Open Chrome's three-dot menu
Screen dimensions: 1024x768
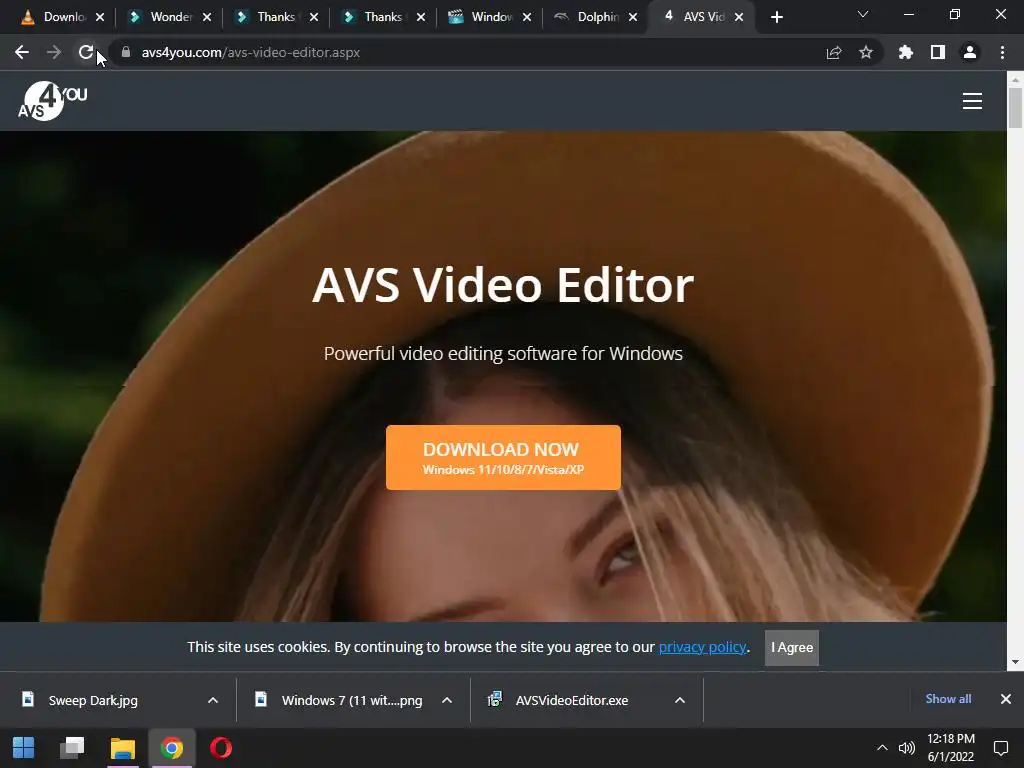1002,52
